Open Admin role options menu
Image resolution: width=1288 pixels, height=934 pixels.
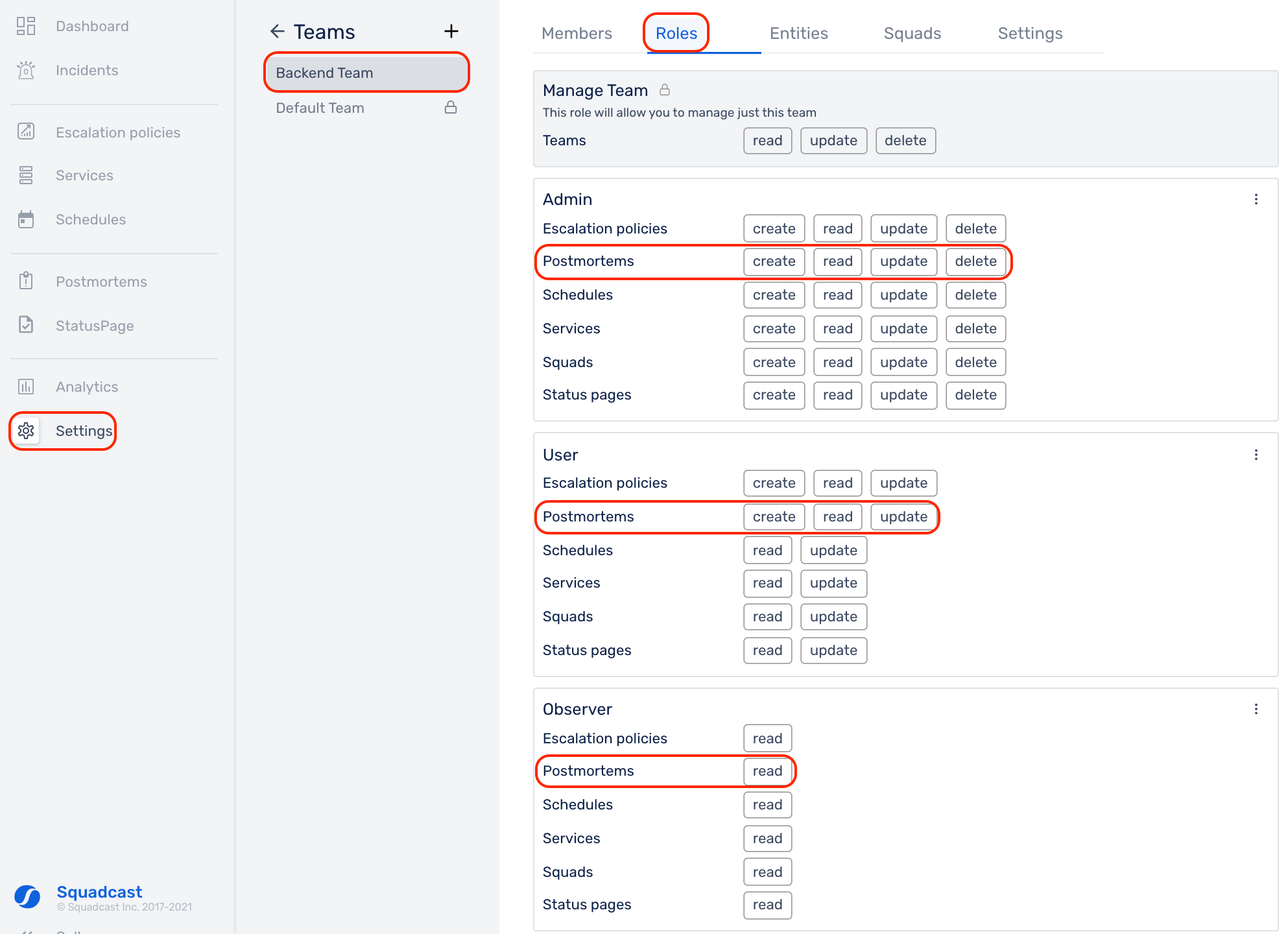[1256, 199]
